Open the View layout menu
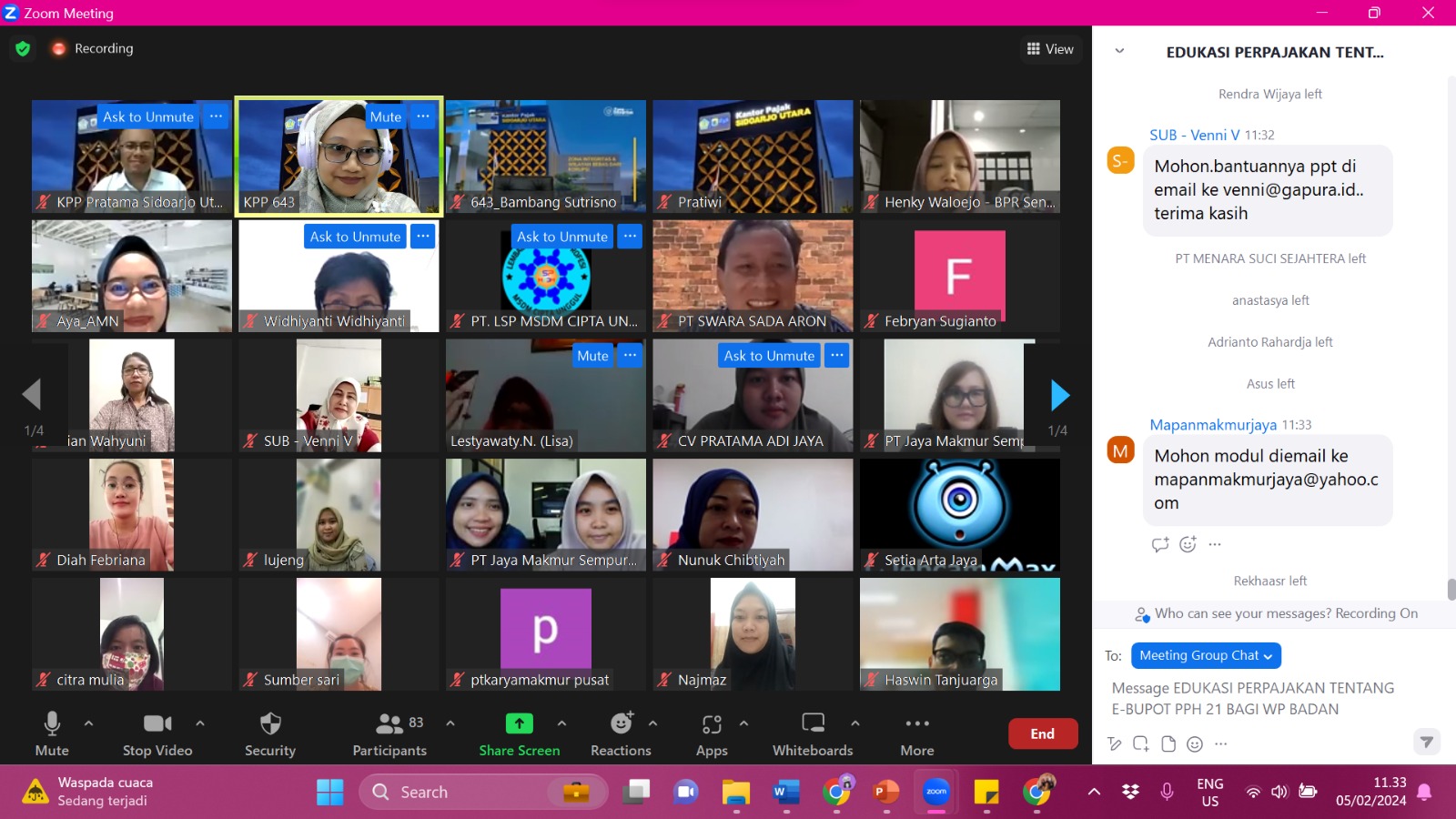 click(x=1050, y=49)
